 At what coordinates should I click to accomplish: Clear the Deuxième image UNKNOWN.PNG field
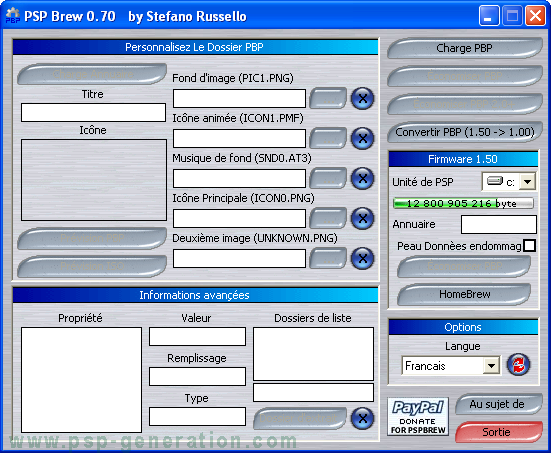click(x=362, y=259)
